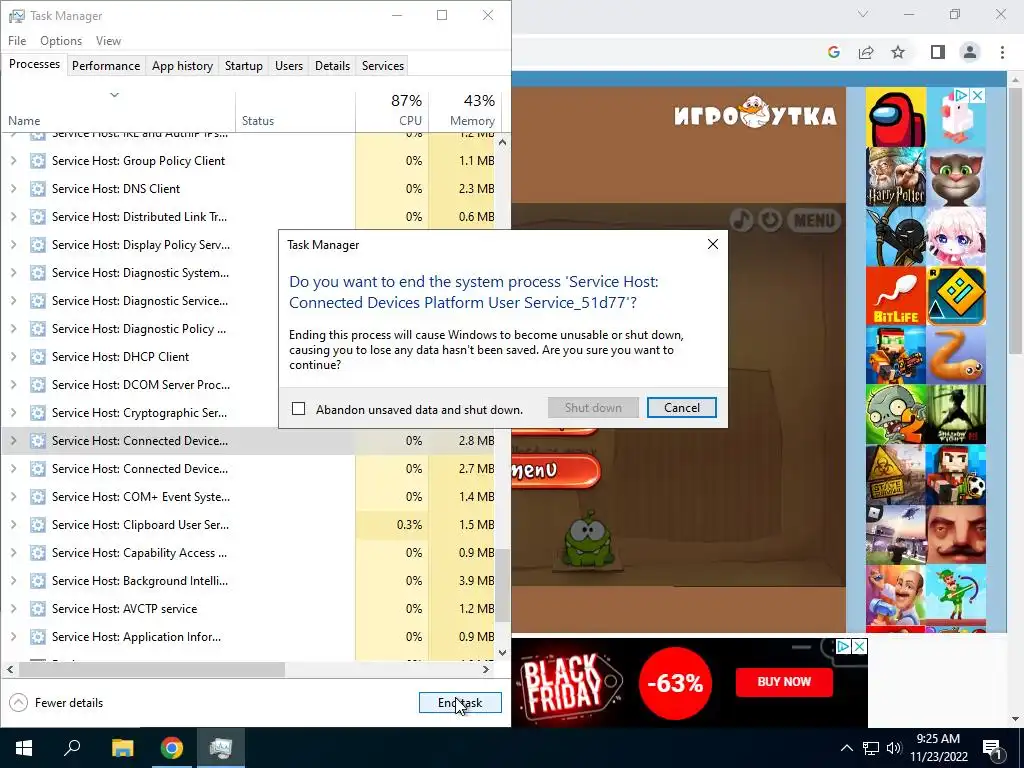This screenshot has width=1024, height=768.
Task: Click the music note toggle in the game
Action: click(741, 219)
